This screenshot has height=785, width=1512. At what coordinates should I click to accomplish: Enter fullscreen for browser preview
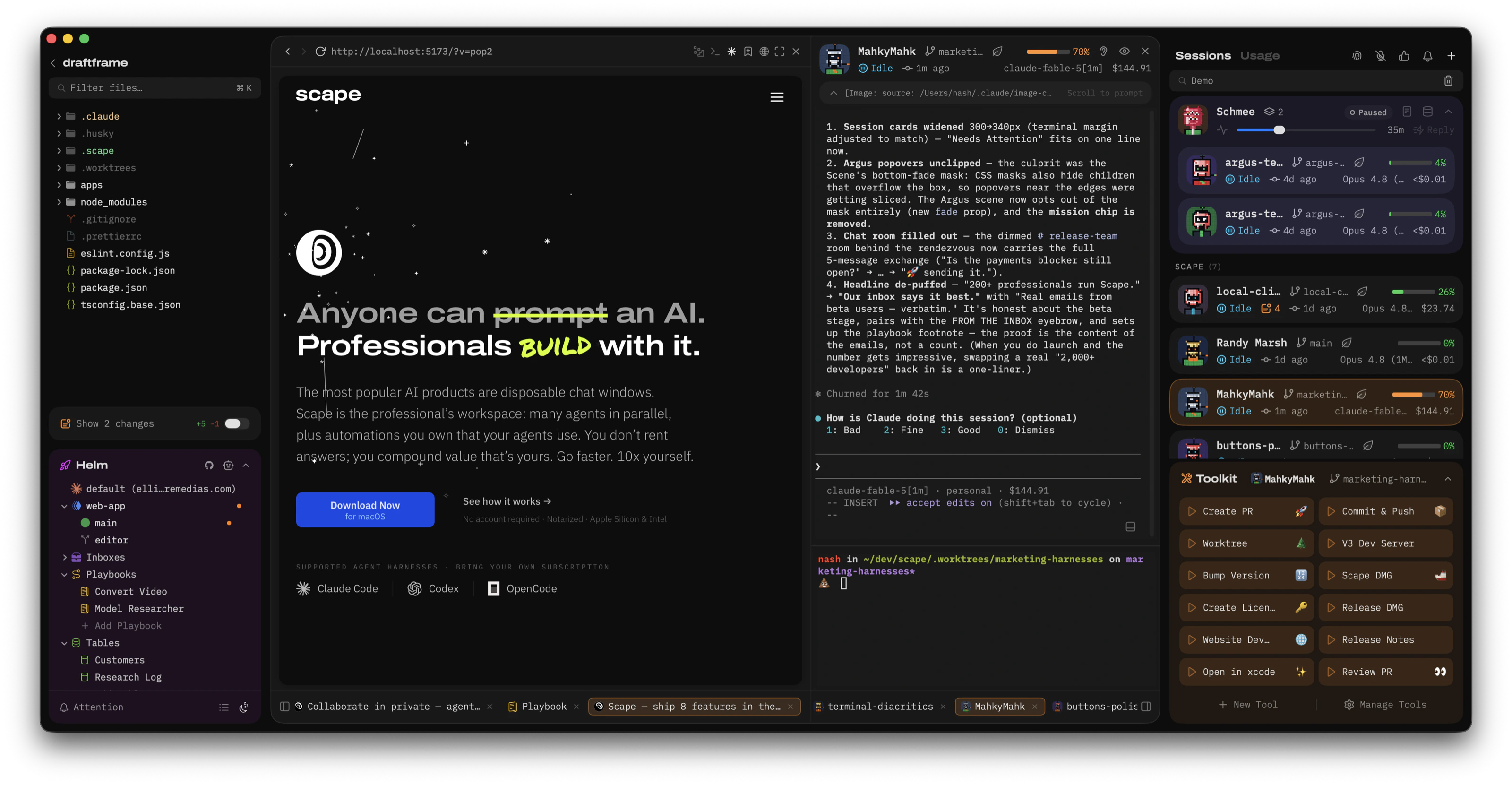tap(780, 52)
